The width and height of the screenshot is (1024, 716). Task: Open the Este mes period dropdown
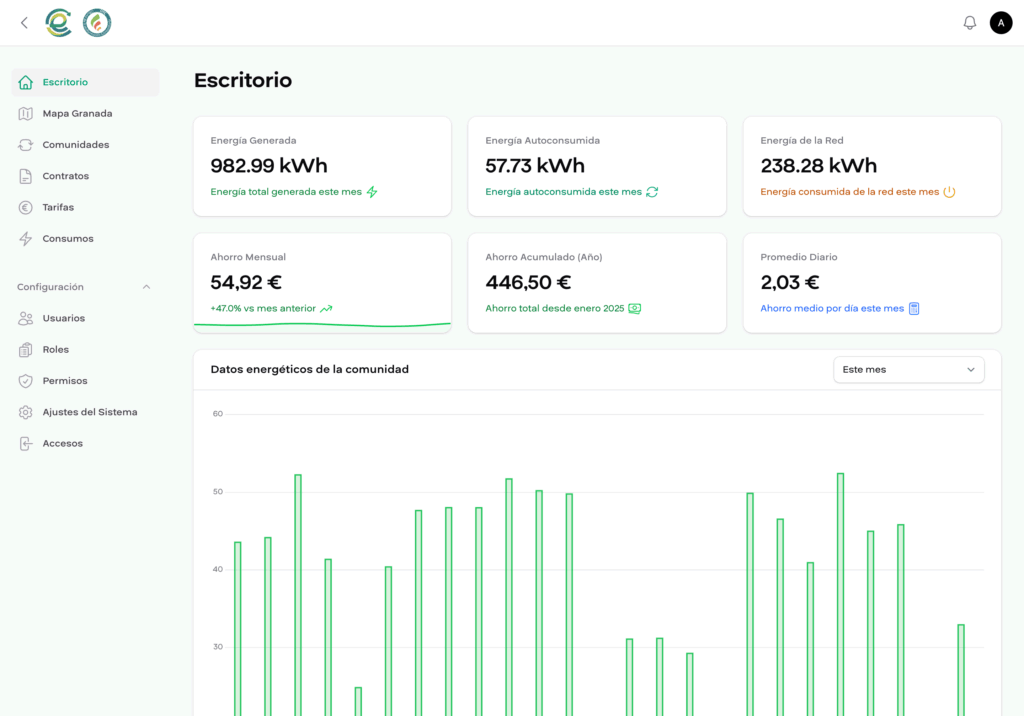coord(907,369)
